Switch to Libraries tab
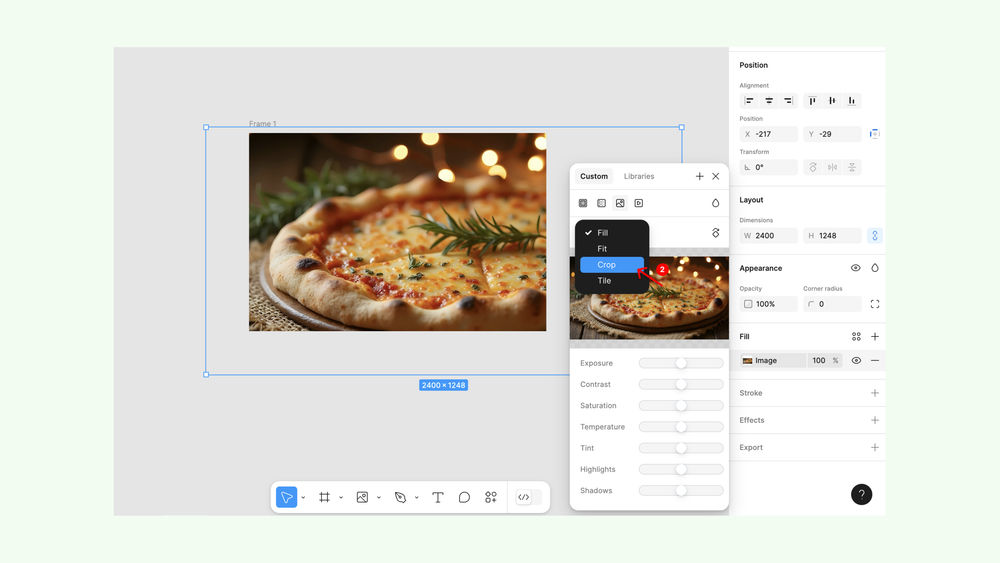The image size is (1000, 563). (x=639, y=177)
